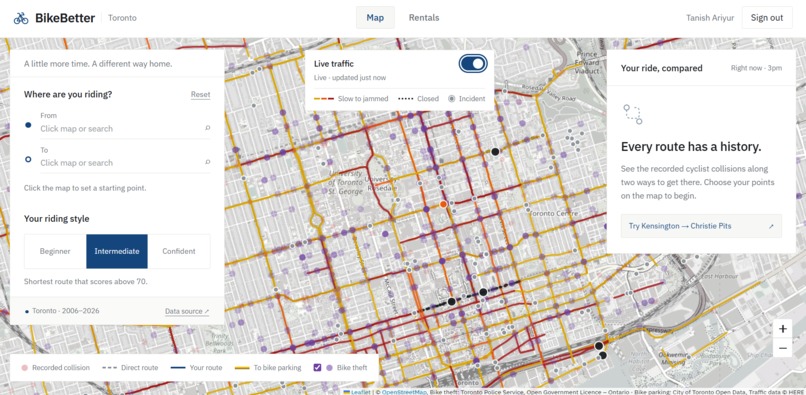
Task: Click the Incident traffic legend entry
Action: (466, 99)
